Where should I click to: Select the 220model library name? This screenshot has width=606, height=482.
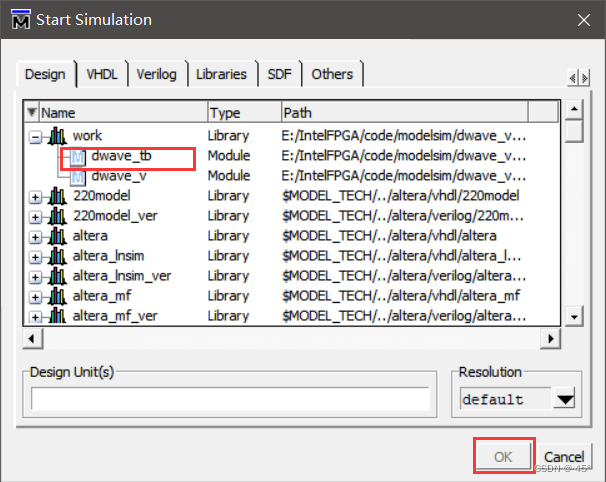point(102,196)
